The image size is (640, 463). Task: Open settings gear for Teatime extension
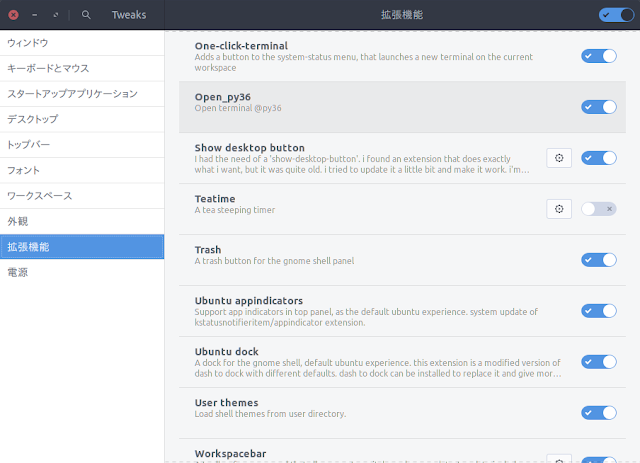559,209
